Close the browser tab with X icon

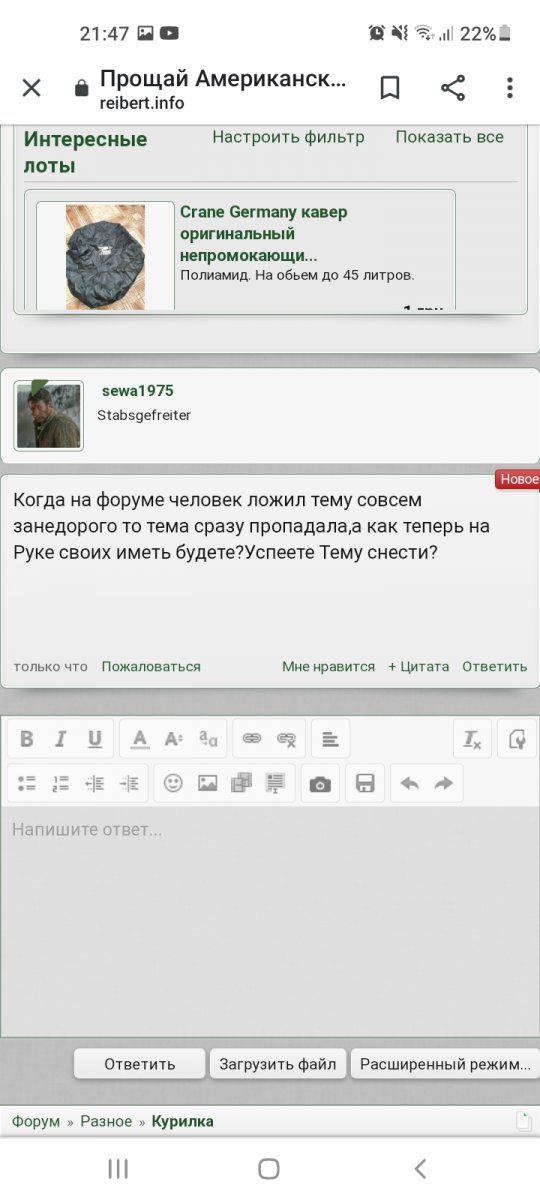[x=31, y=88]
